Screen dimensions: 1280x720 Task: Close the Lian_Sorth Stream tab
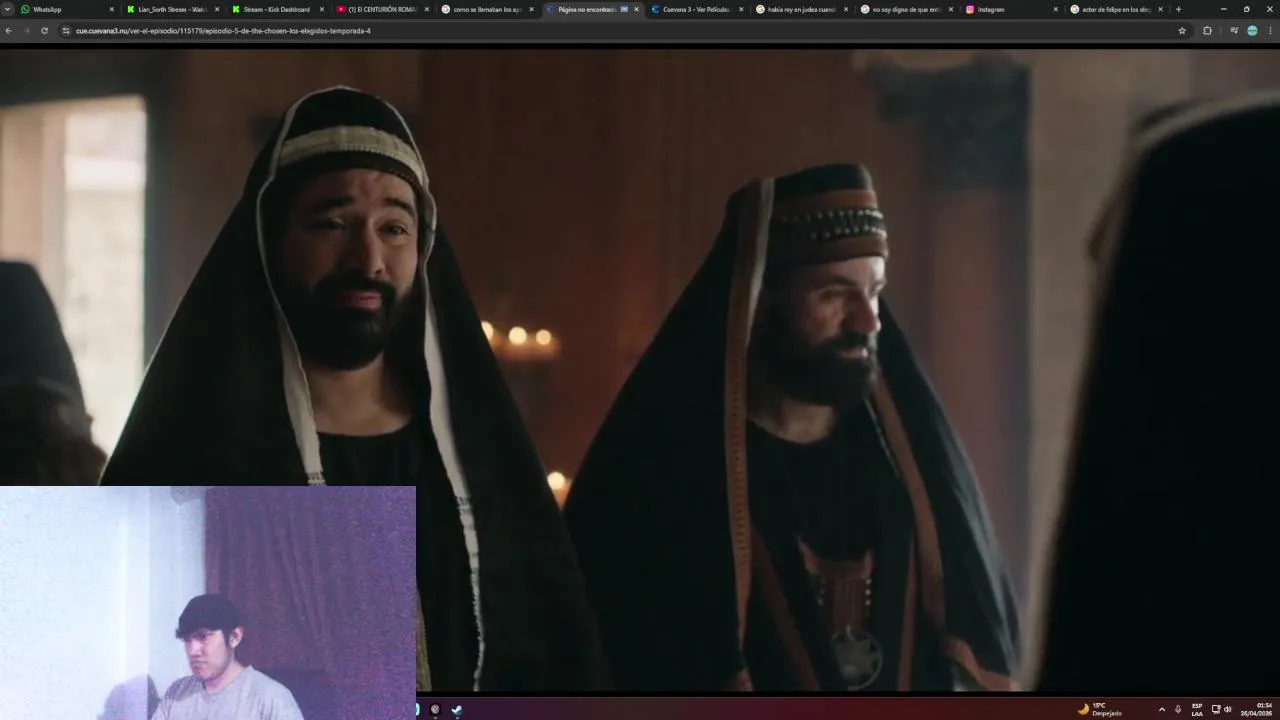(216, 9)
